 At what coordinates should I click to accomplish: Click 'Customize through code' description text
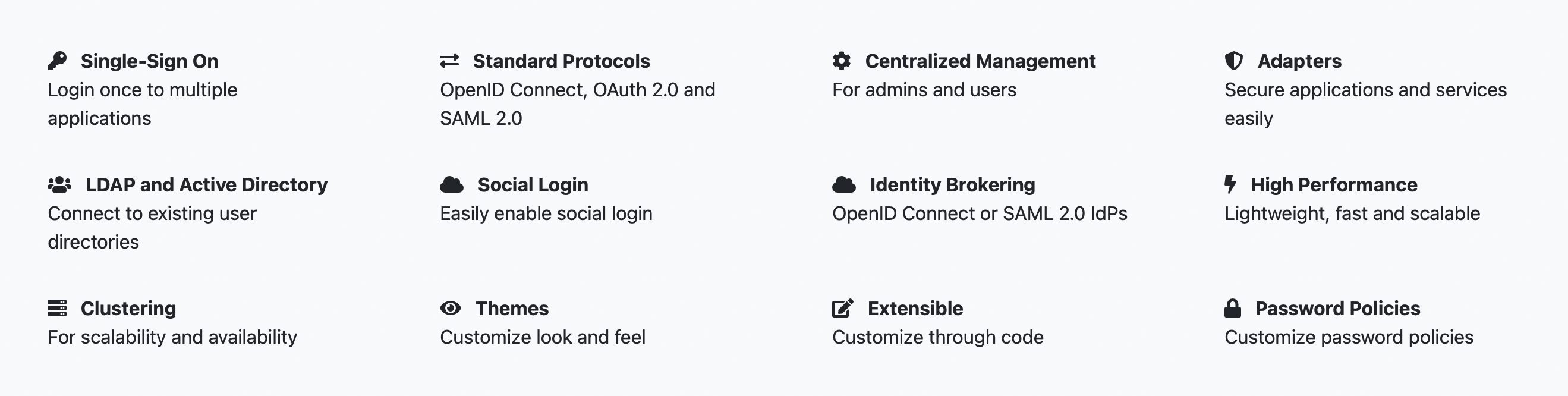tap(937, 337)
